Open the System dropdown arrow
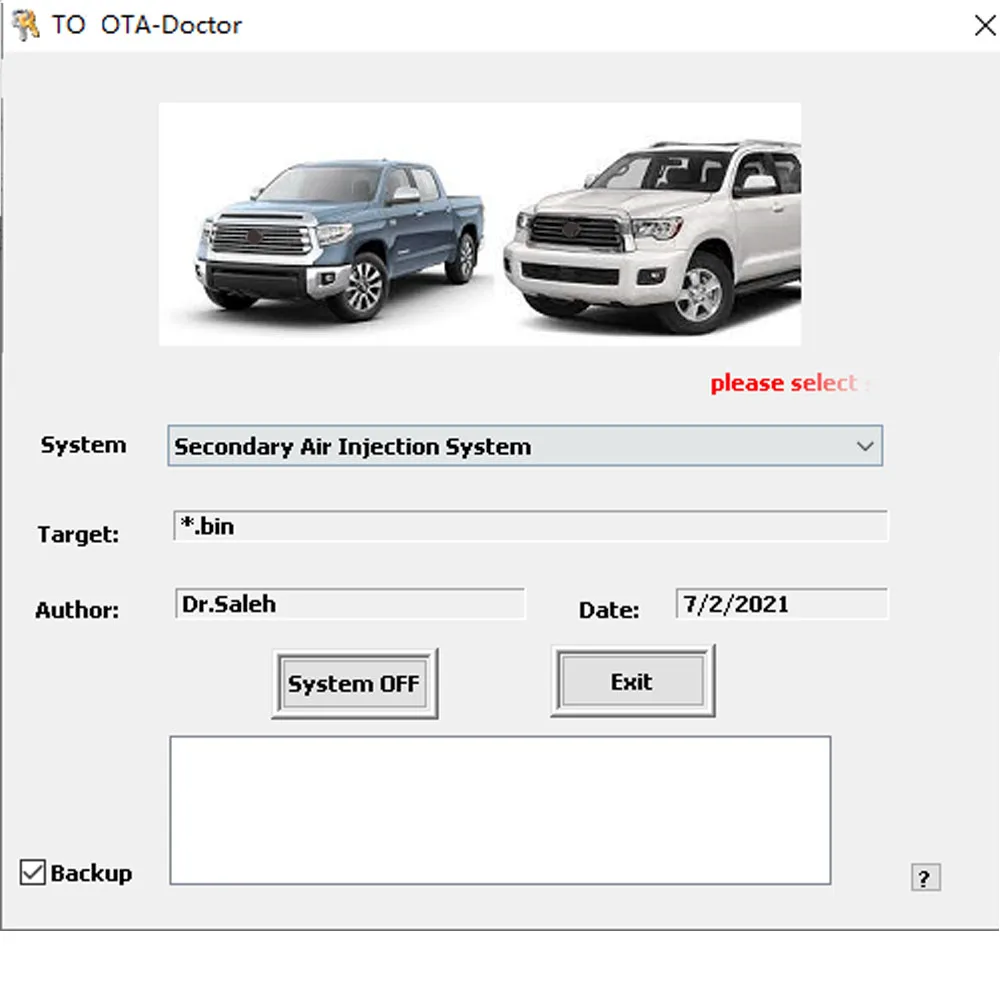The height and width of the screenshot is (1000, 1000). click(865, 446)
